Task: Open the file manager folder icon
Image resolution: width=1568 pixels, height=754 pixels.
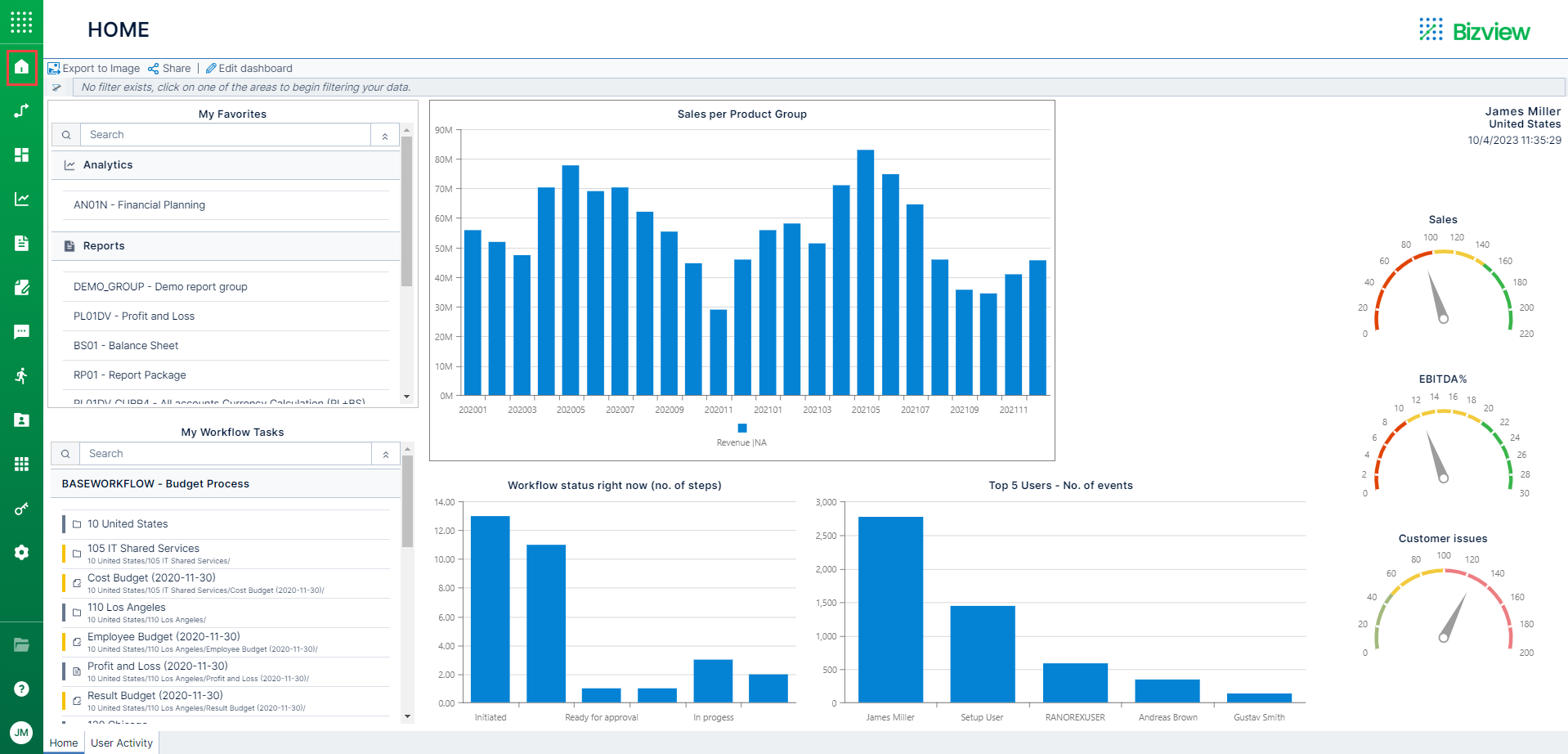Action: [x=21, y=644]
